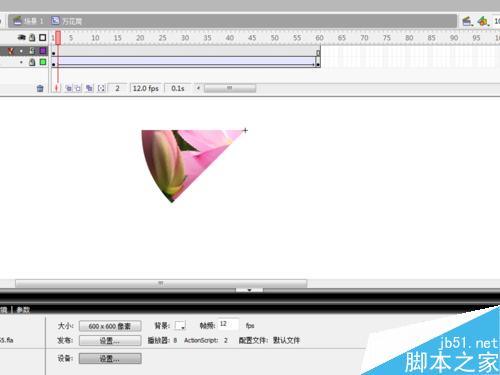Click the lock all layers header icon
Screen dimensions: 500x375
32,37
